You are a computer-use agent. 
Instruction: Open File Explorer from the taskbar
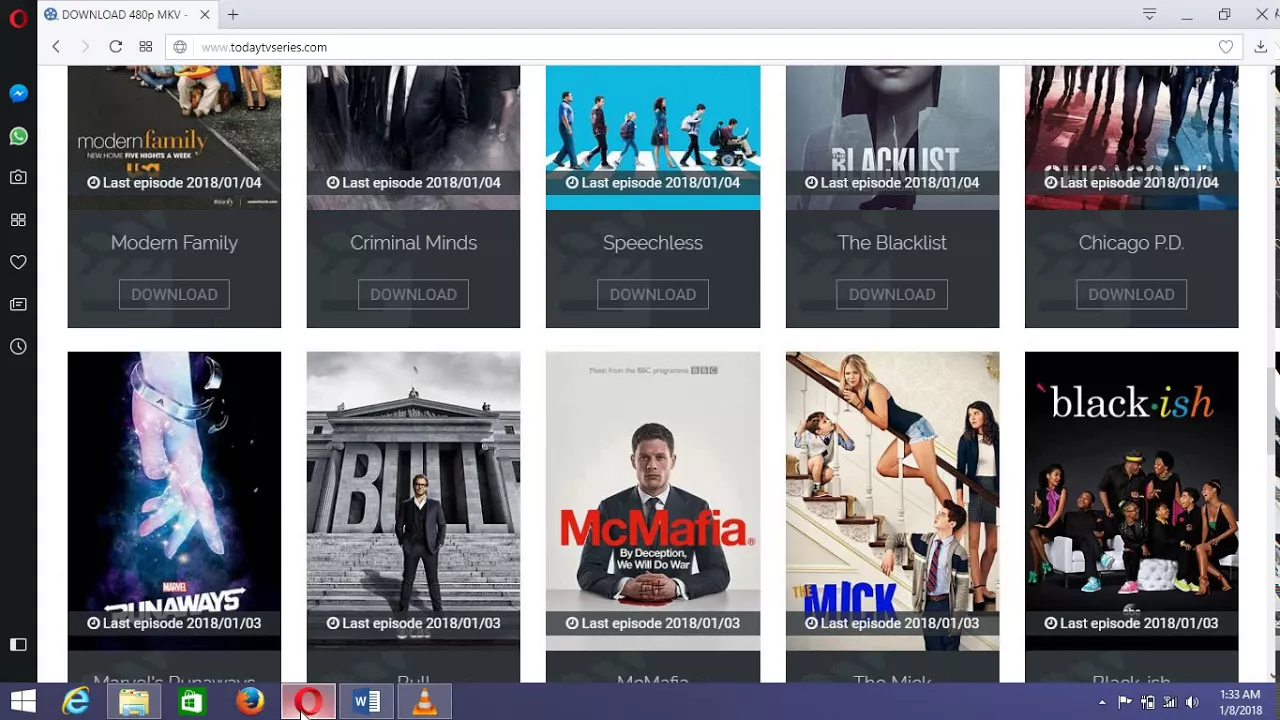[134, 702]
